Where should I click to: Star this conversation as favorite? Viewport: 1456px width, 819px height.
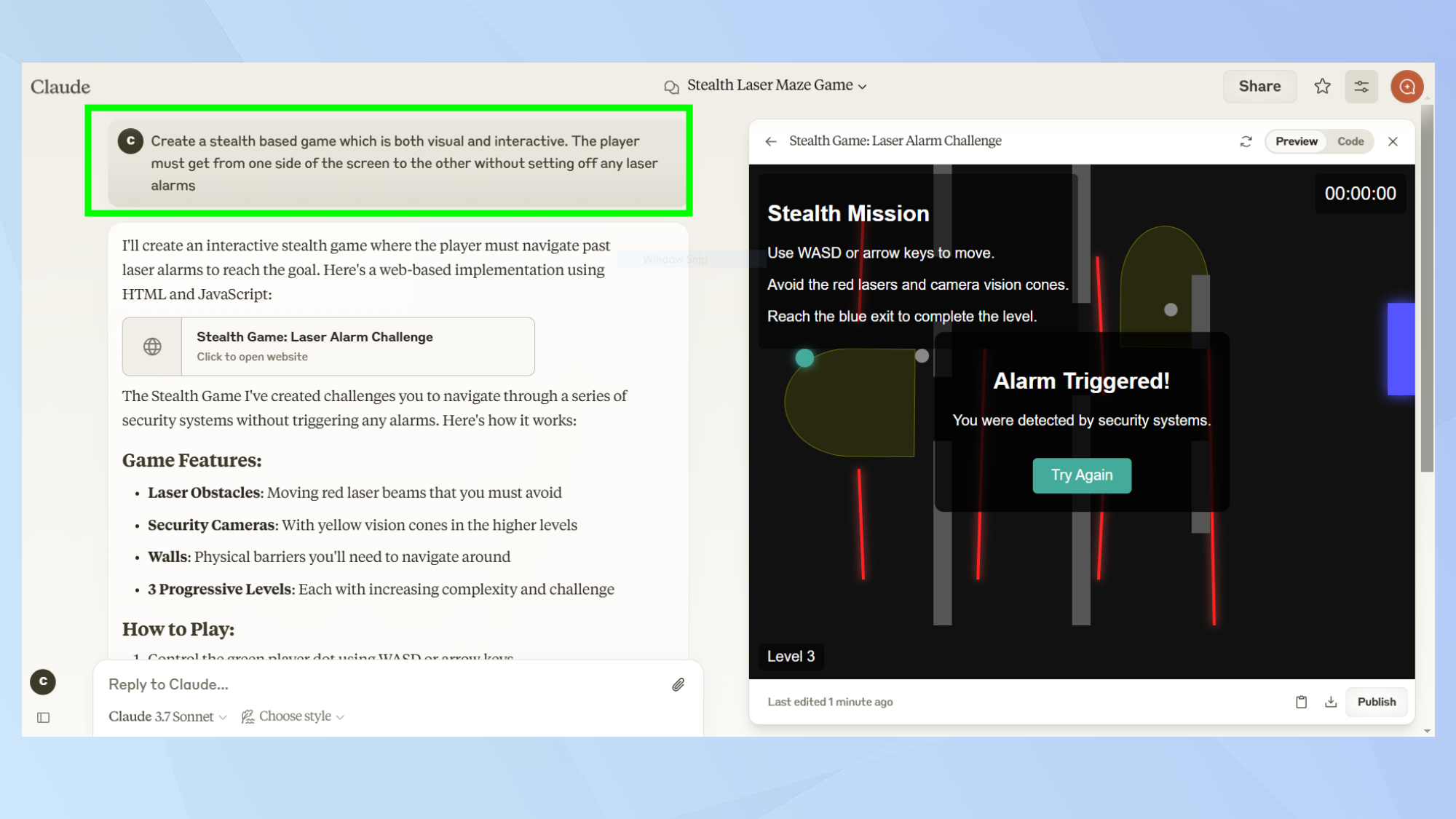click(1322, 87)
